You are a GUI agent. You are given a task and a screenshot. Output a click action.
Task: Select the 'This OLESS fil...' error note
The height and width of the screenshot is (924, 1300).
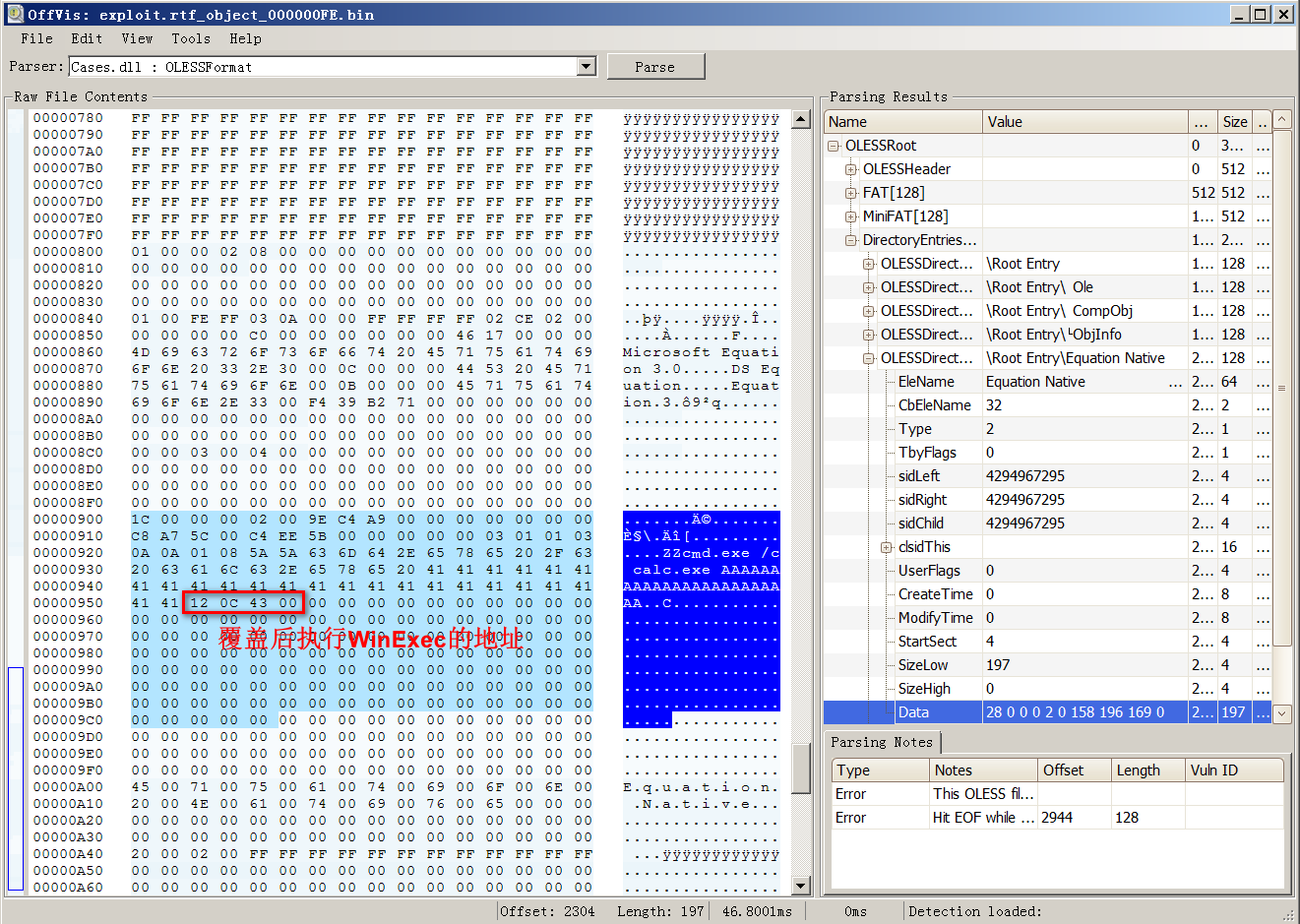[x=1058, y=794]
